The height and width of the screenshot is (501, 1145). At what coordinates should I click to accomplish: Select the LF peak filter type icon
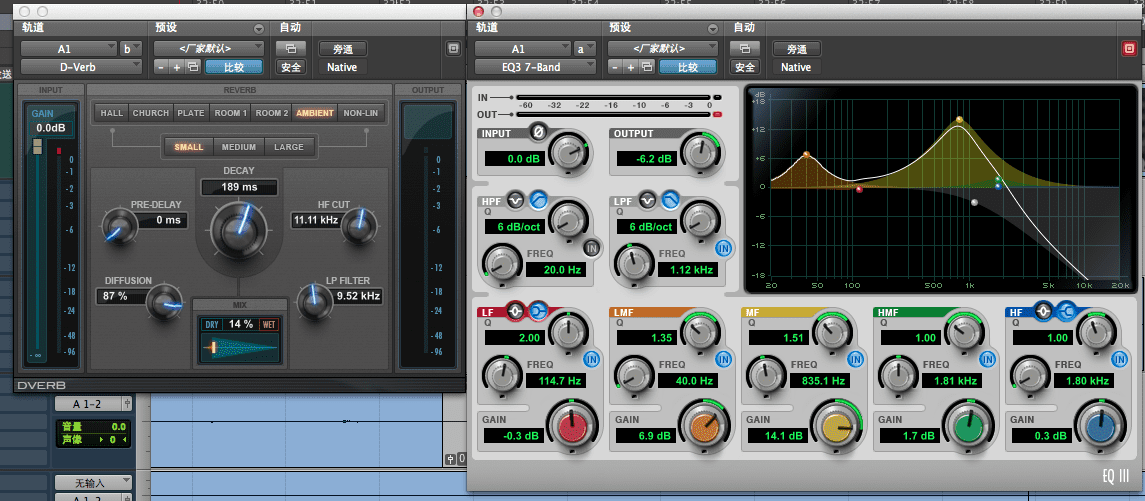click(x=516, y=311)
